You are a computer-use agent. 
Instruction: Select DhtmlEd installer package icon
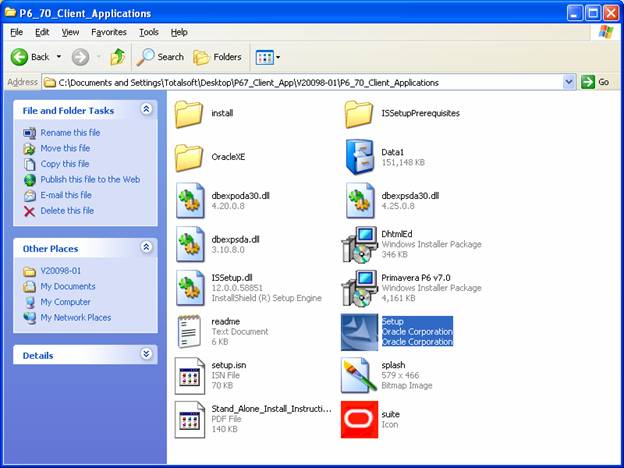[360, 244]
